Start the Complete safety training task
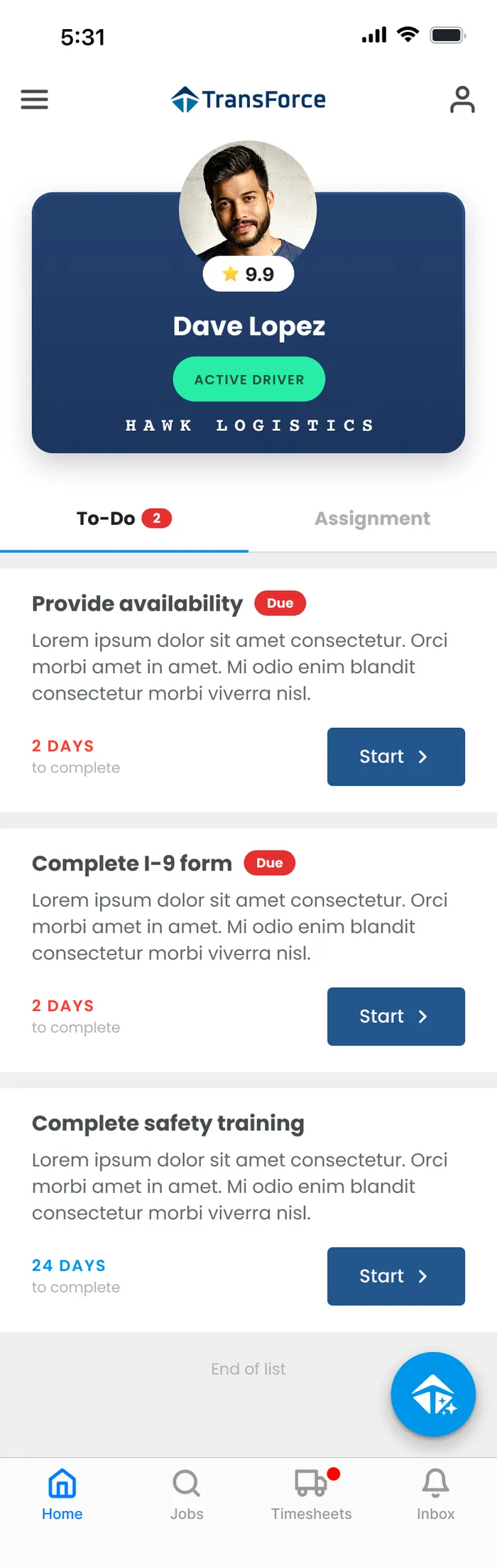Screen dimensions: 497x1568 click(x=396, y=1276)
